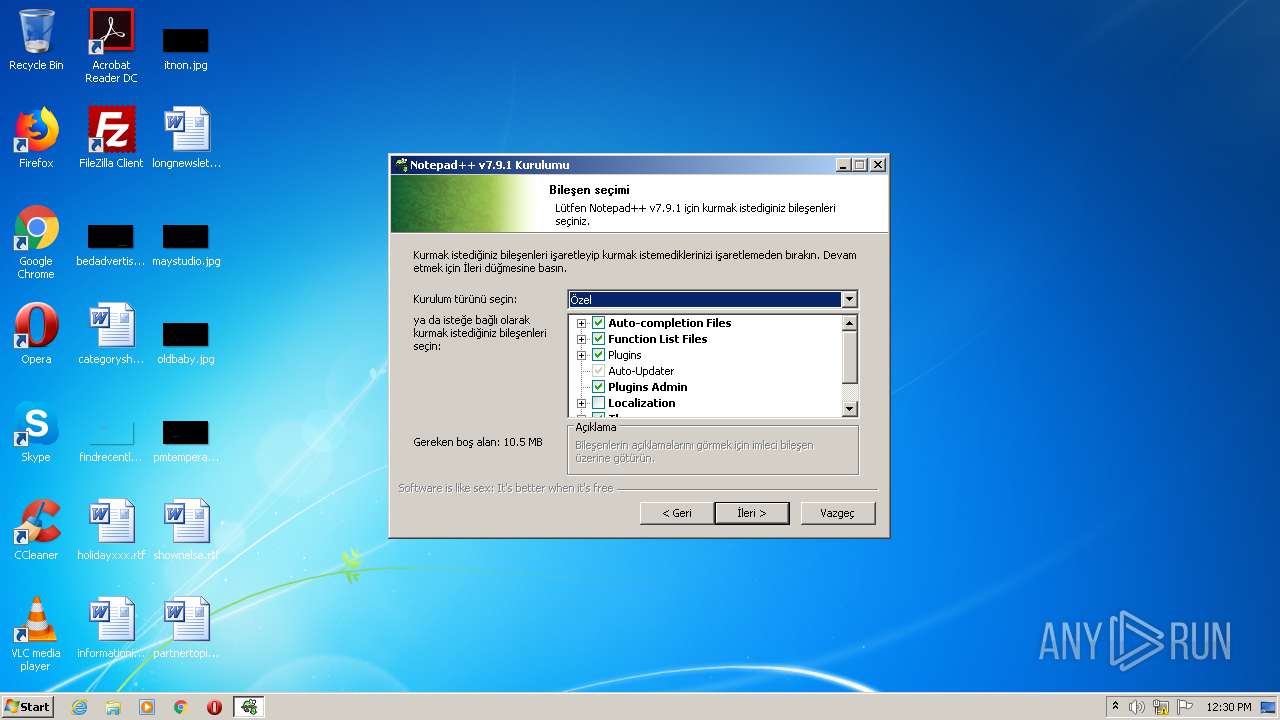
Task: Select the findrecentl... desktop file
Action: 111,442
